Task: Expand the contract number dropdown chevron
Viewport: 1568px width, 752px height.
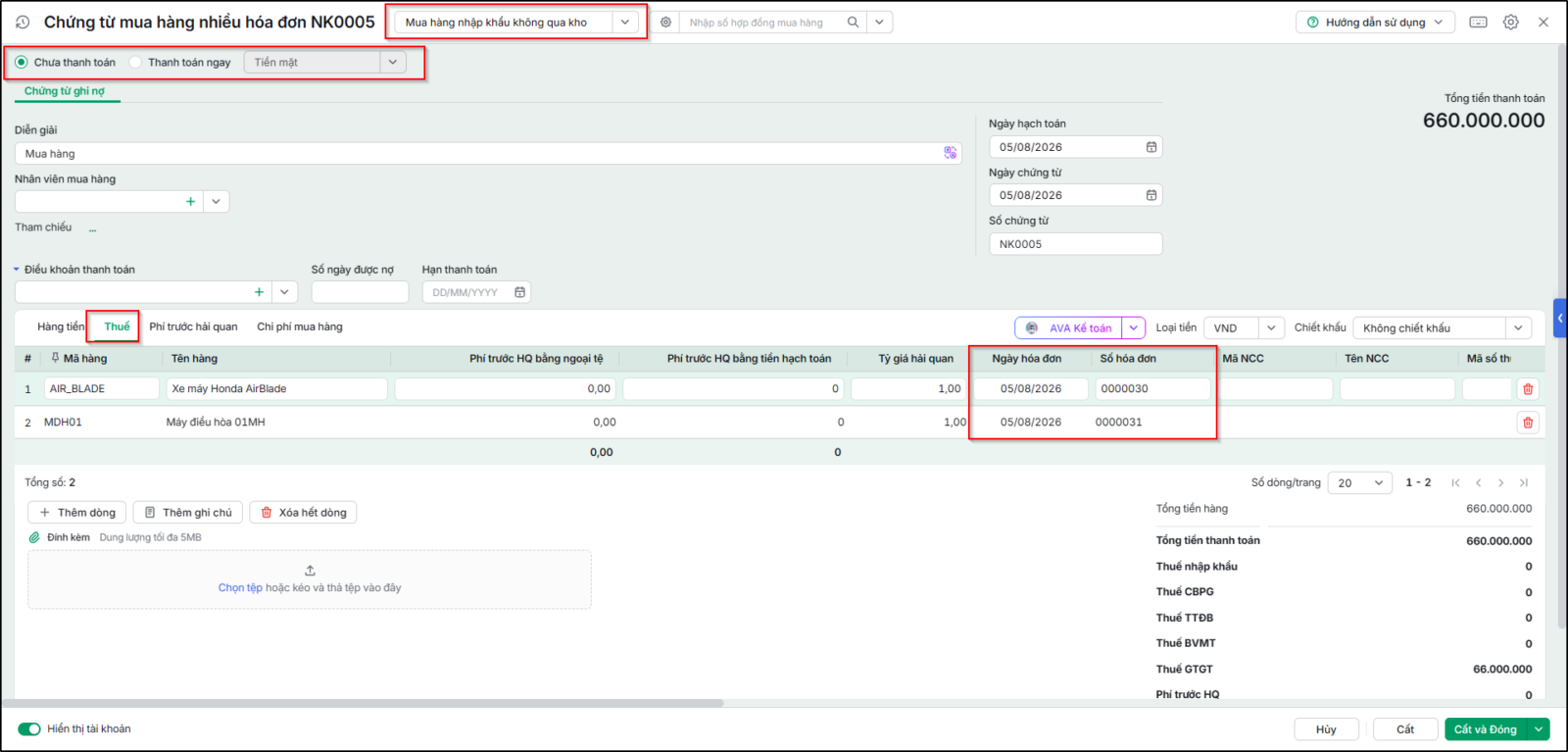Action: click(x=879, y=22)
